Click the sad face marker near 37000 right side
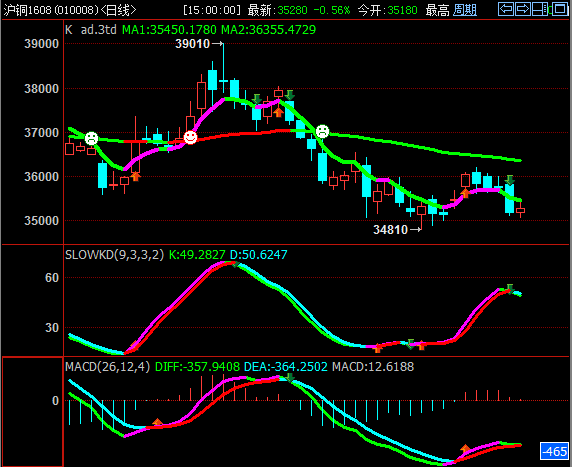This screenshot has width=572, height=467. click(x=322, y=131)
